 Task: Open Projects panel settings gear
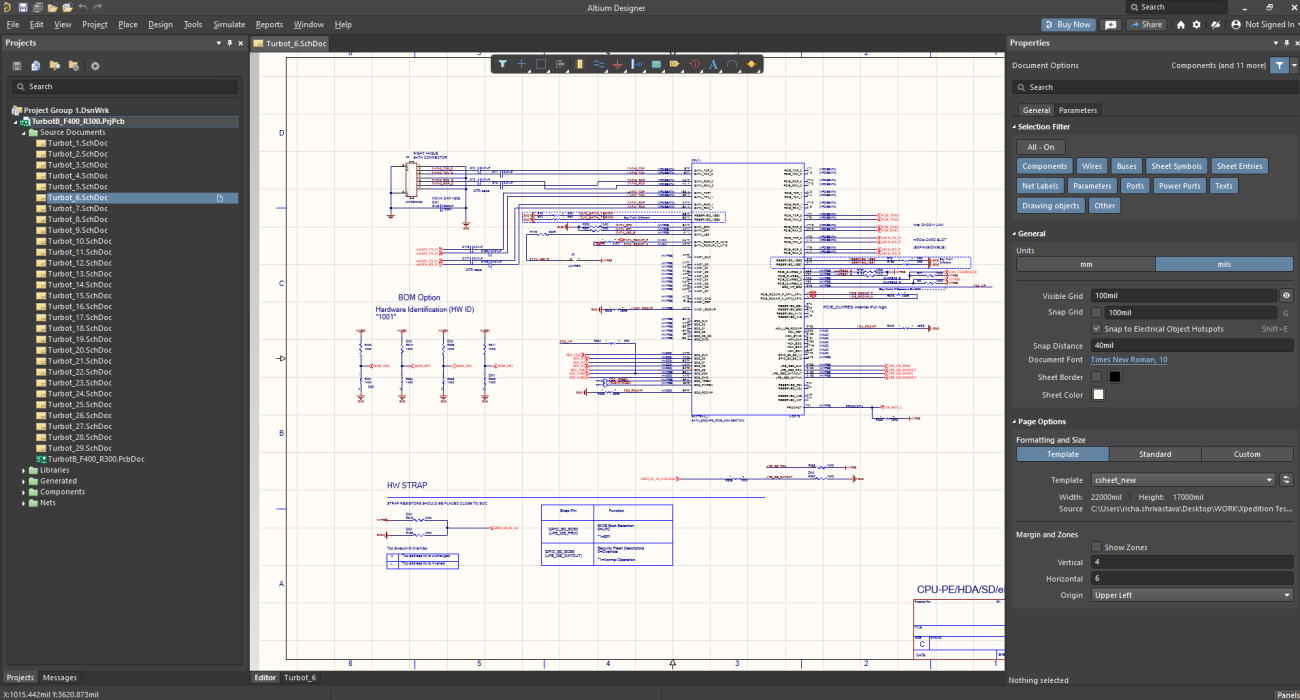point(95,66)
